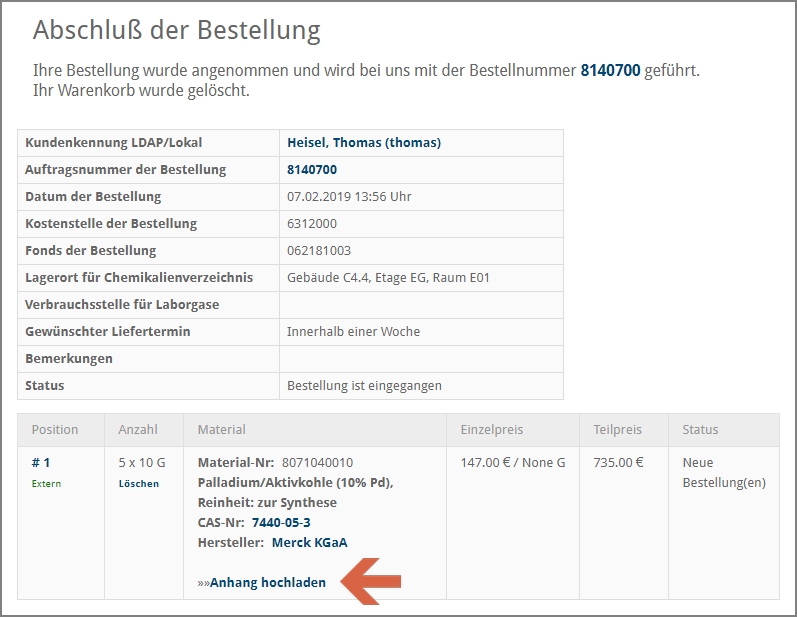Click the Lagerort für Chemikalienverzeichnis label
Viewport: 797px width, 617px height.
click(x=139, y=277)
